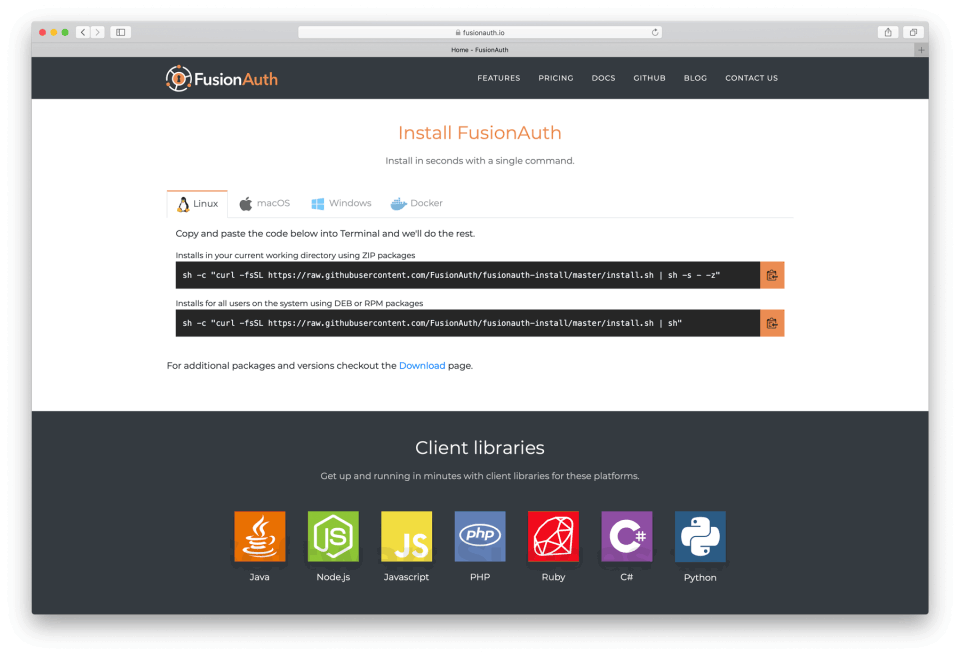The width and height of the screenshot is (960, 656).
Task: Open the Java client library icon
Action: [x=260, y=536]
